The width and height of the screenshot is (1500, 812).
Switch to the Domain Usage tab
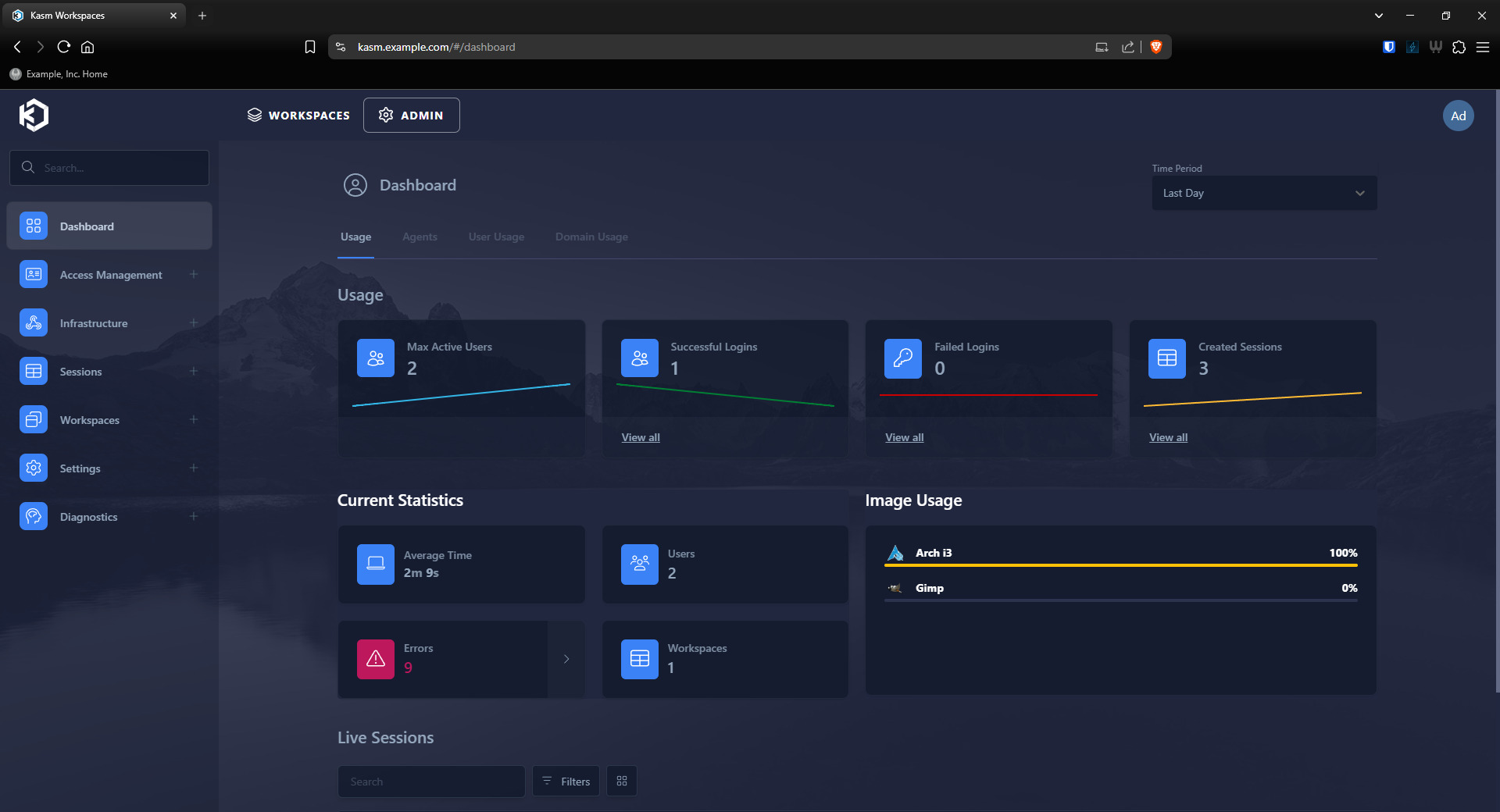click(x=591, y=237)
